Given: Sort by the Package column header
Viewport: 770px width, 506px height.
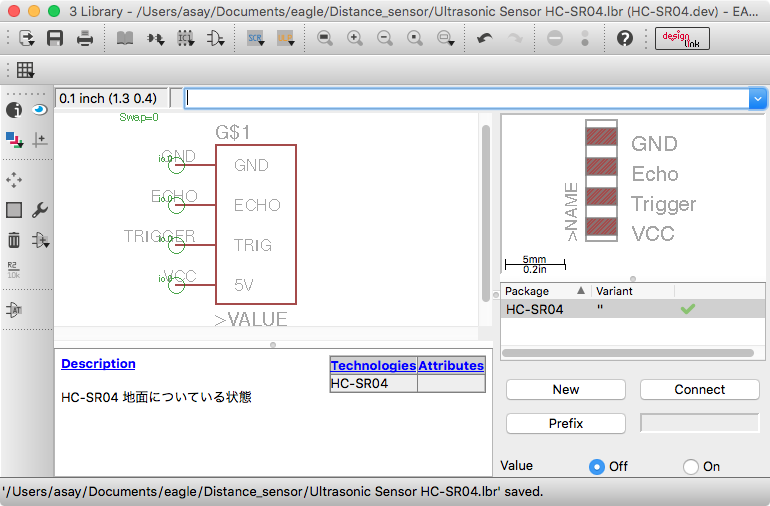Looking at the screenshot, I should pos(545,291).
